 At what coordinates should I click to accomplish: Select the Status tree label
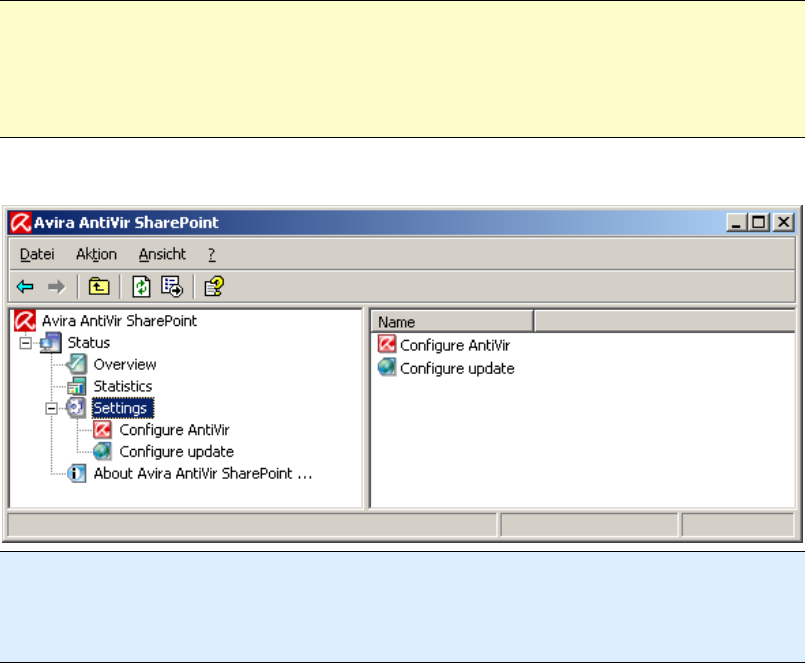point(89,343)
